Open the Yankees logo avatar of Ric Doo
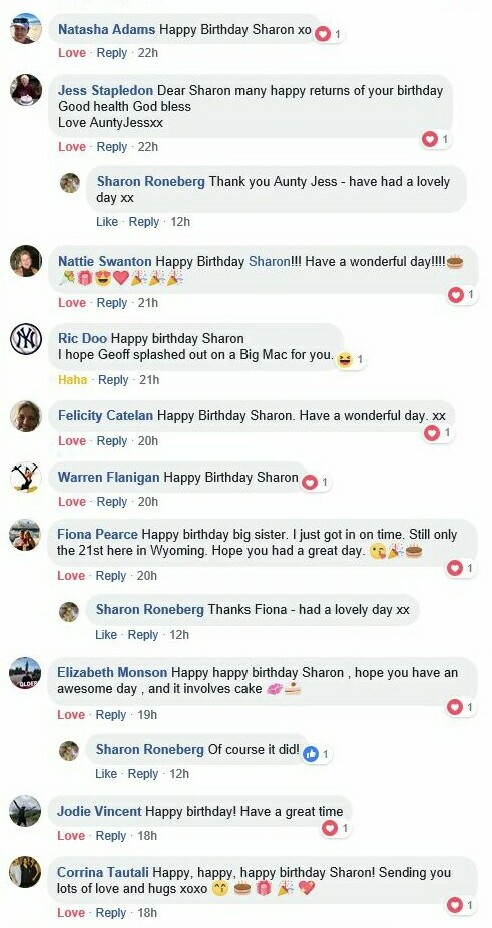The image size is (492, 928). click(x=26, y=339)
